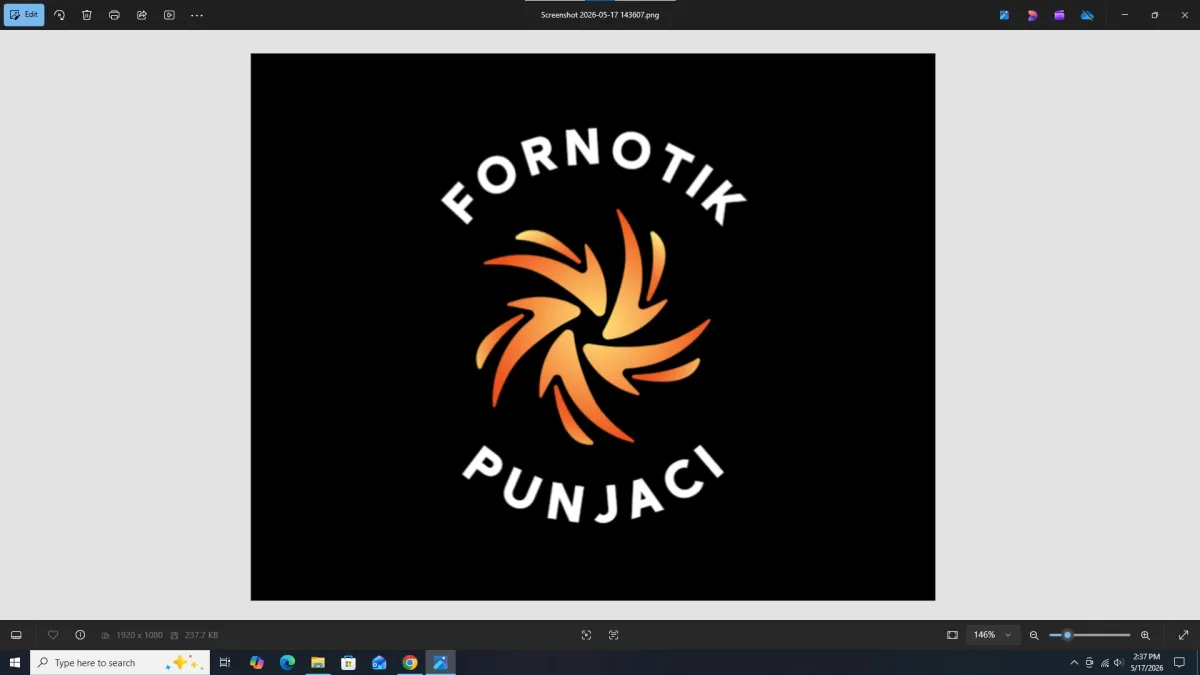Open the See more three-dots menu

tap(197, 15)
